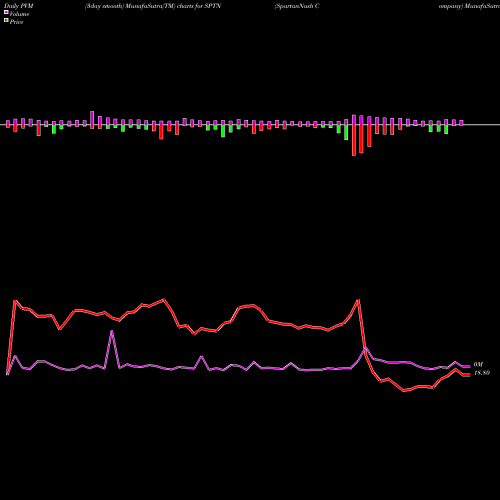
Task: Select the 'Price' legend label
Action: point(16,22)
